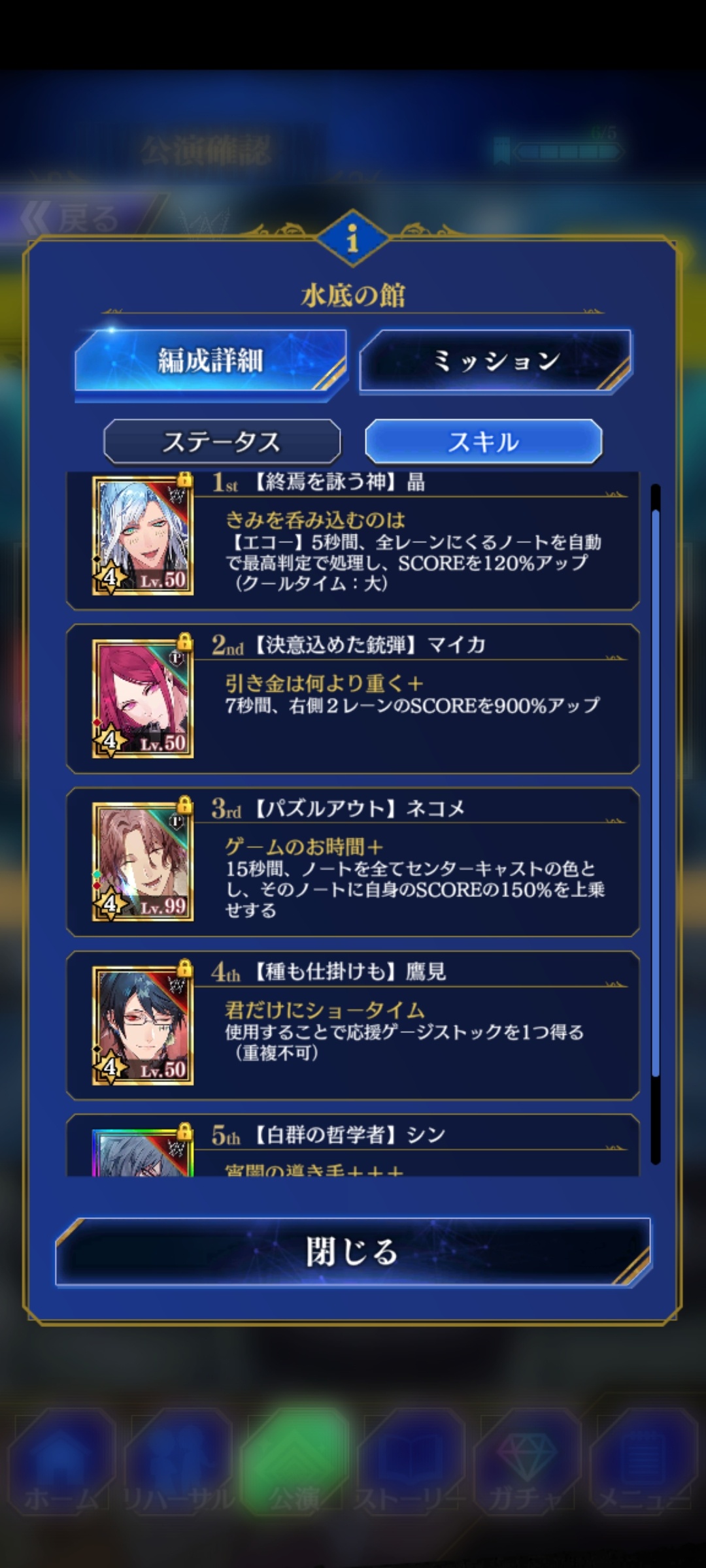The height and width of the screenshot is (1568, 706).
Task: Select the 3rd slot ゲームのお時間+ skill entry
Action: pyautogui.click(x=353, y=862)
